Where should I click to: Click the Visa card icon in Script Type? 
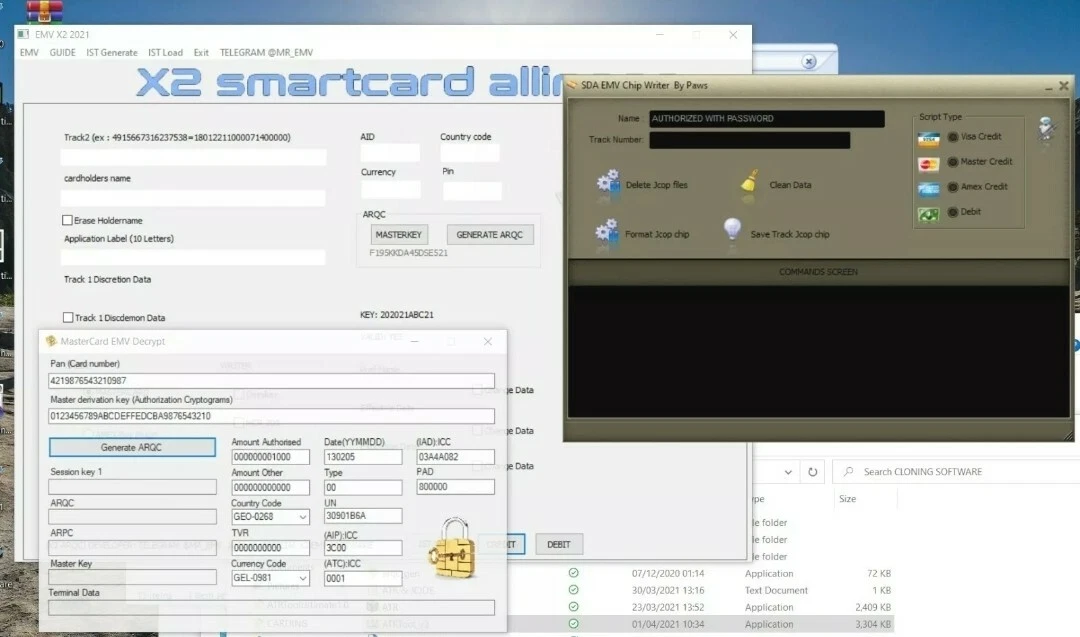tap(928, 138)
